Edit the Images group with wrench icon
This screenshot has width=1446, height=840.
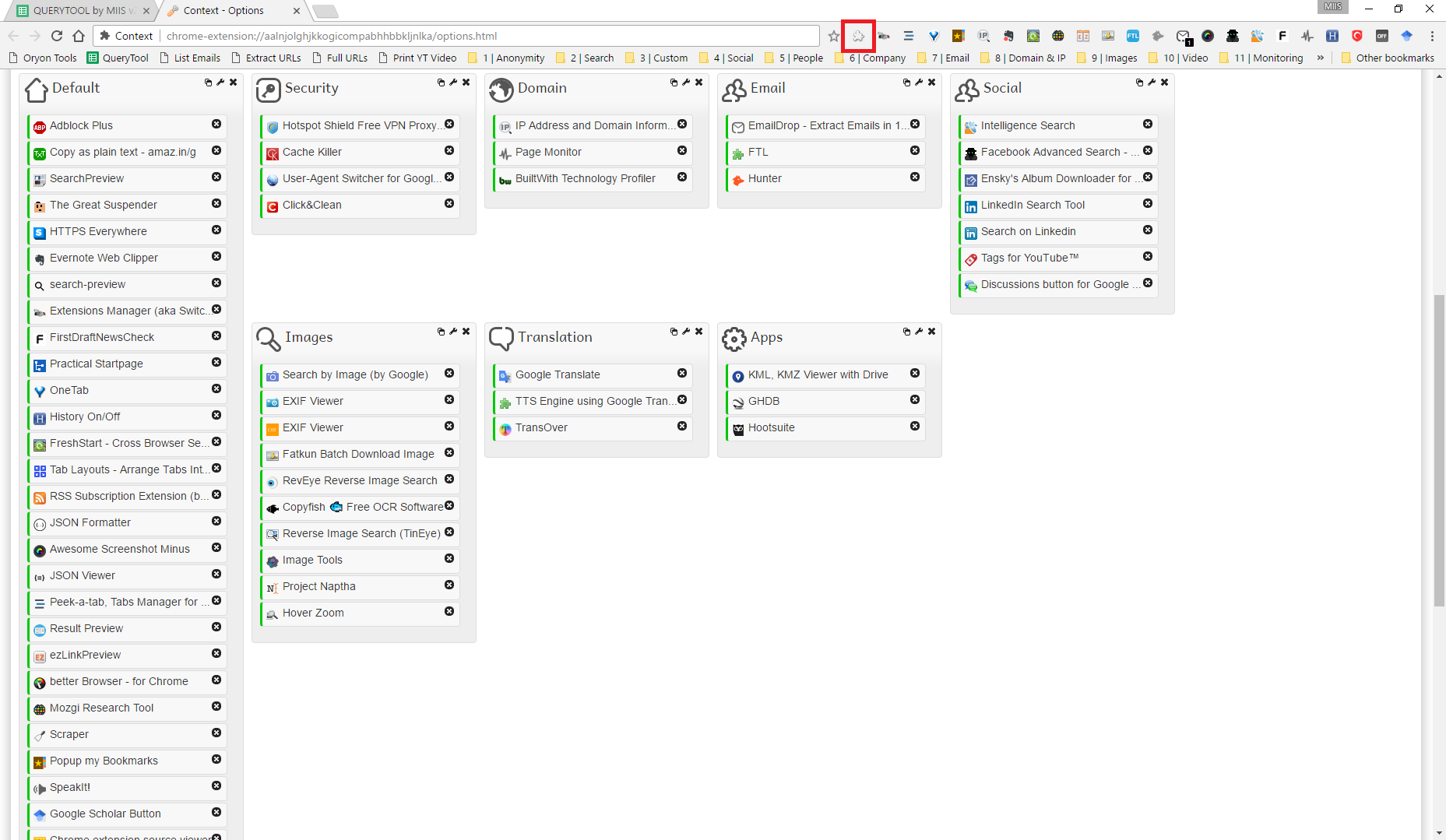click(453, 331)
